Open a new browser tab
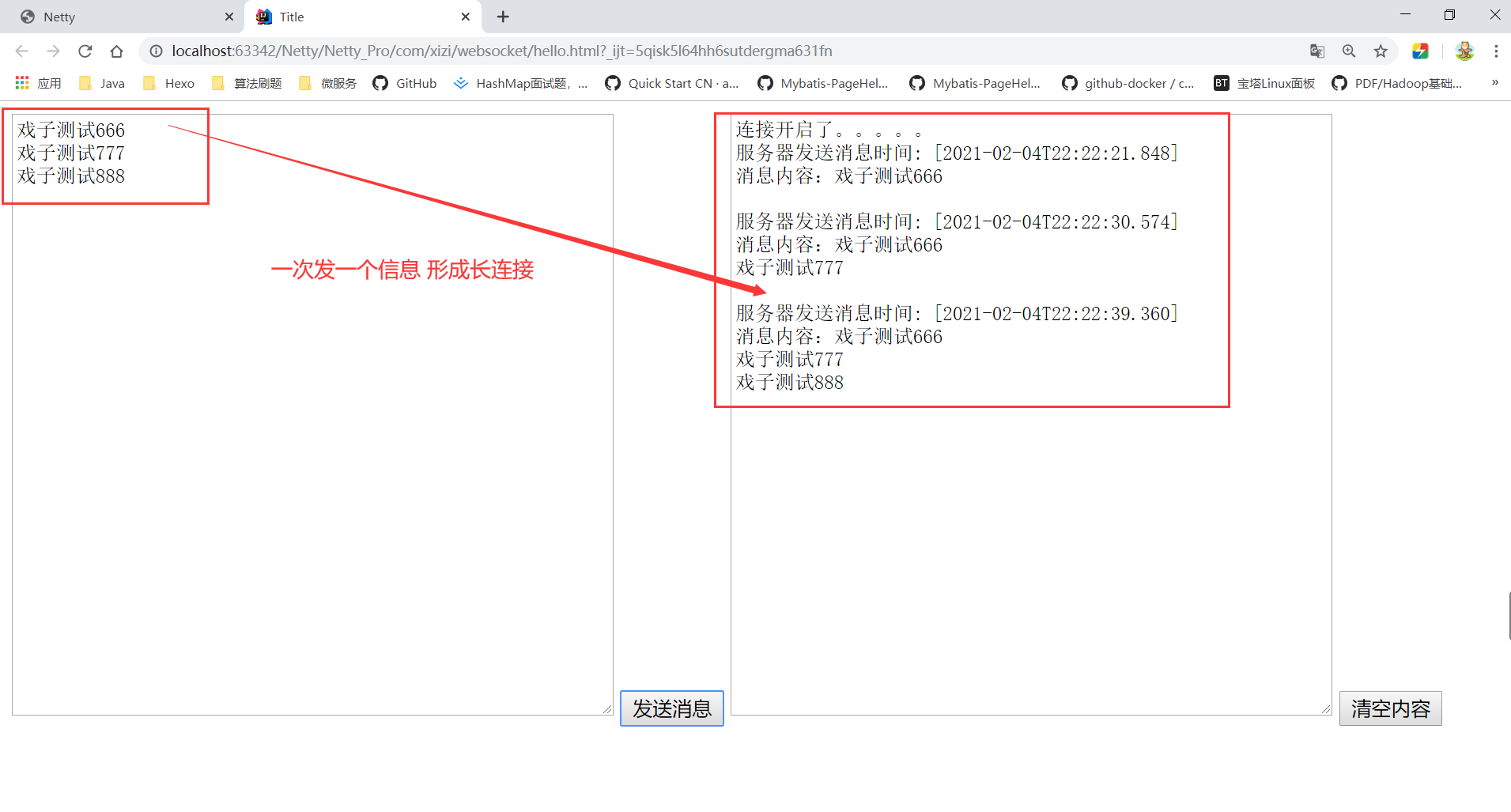 tap(503, 17)
